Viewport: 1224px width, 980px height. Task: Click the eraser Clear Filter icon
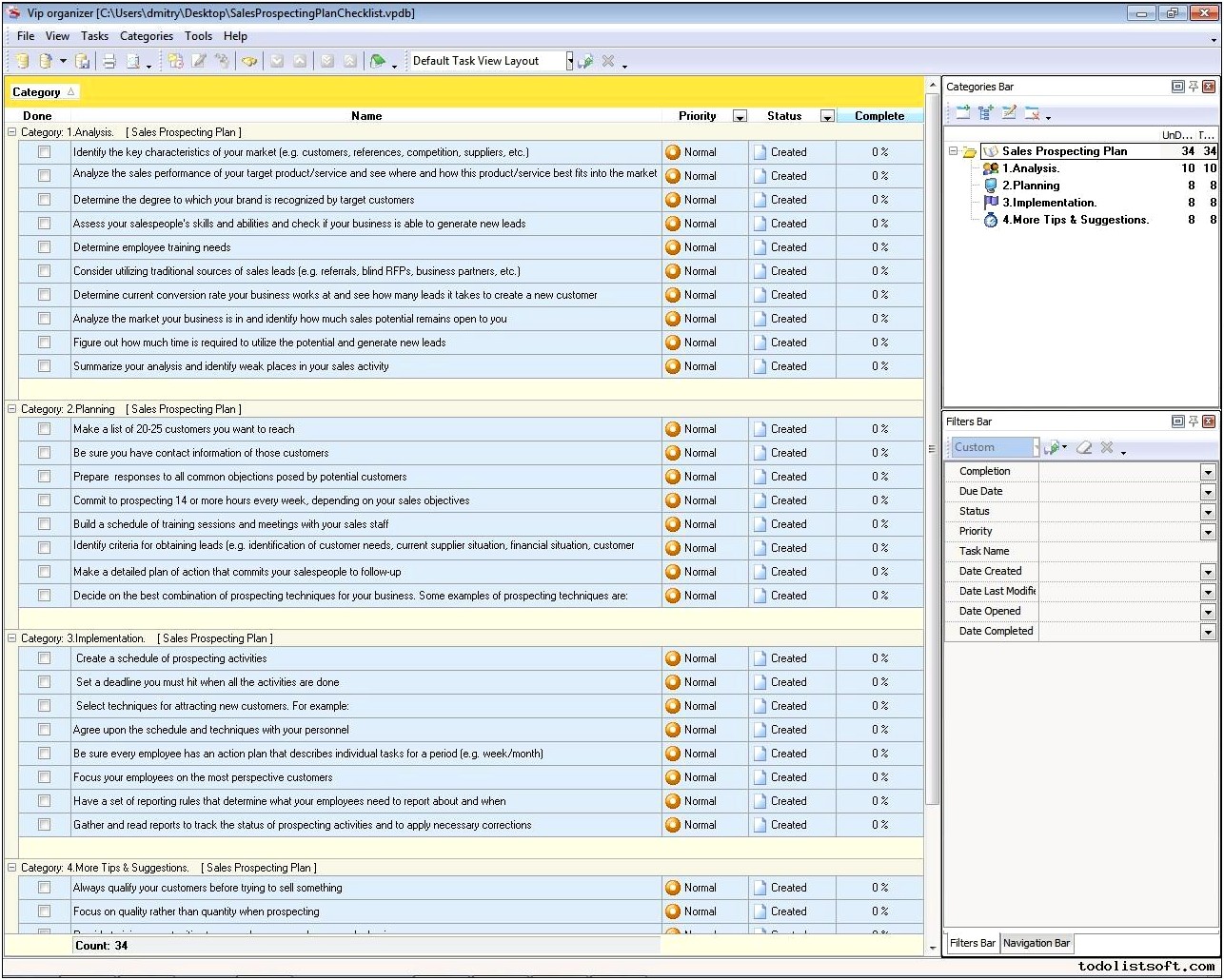pos(1084,447)
